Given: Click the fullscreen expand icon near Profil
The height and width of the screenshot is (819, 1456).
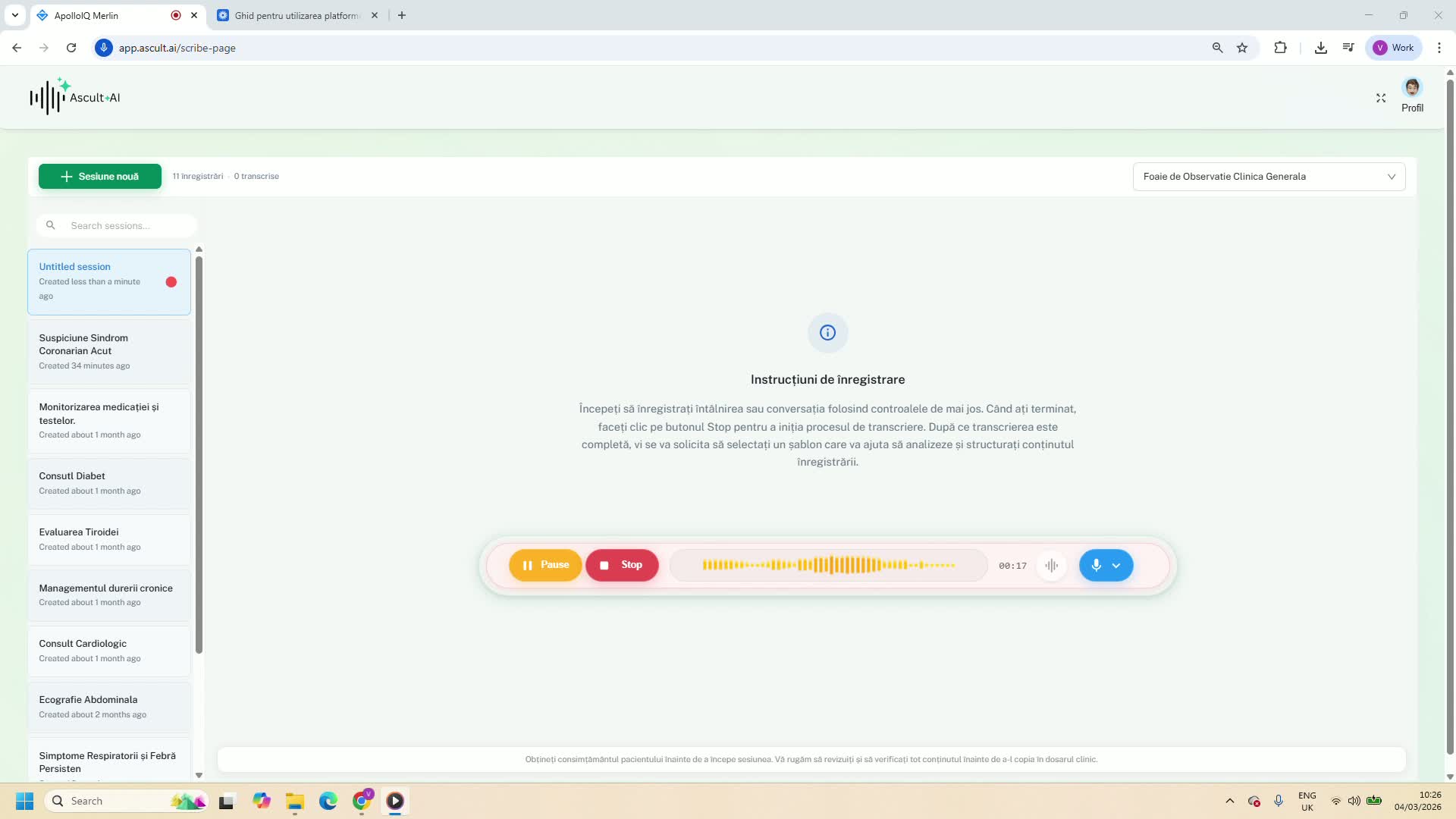Looking at the screenshot, I should coord(1381,98).
